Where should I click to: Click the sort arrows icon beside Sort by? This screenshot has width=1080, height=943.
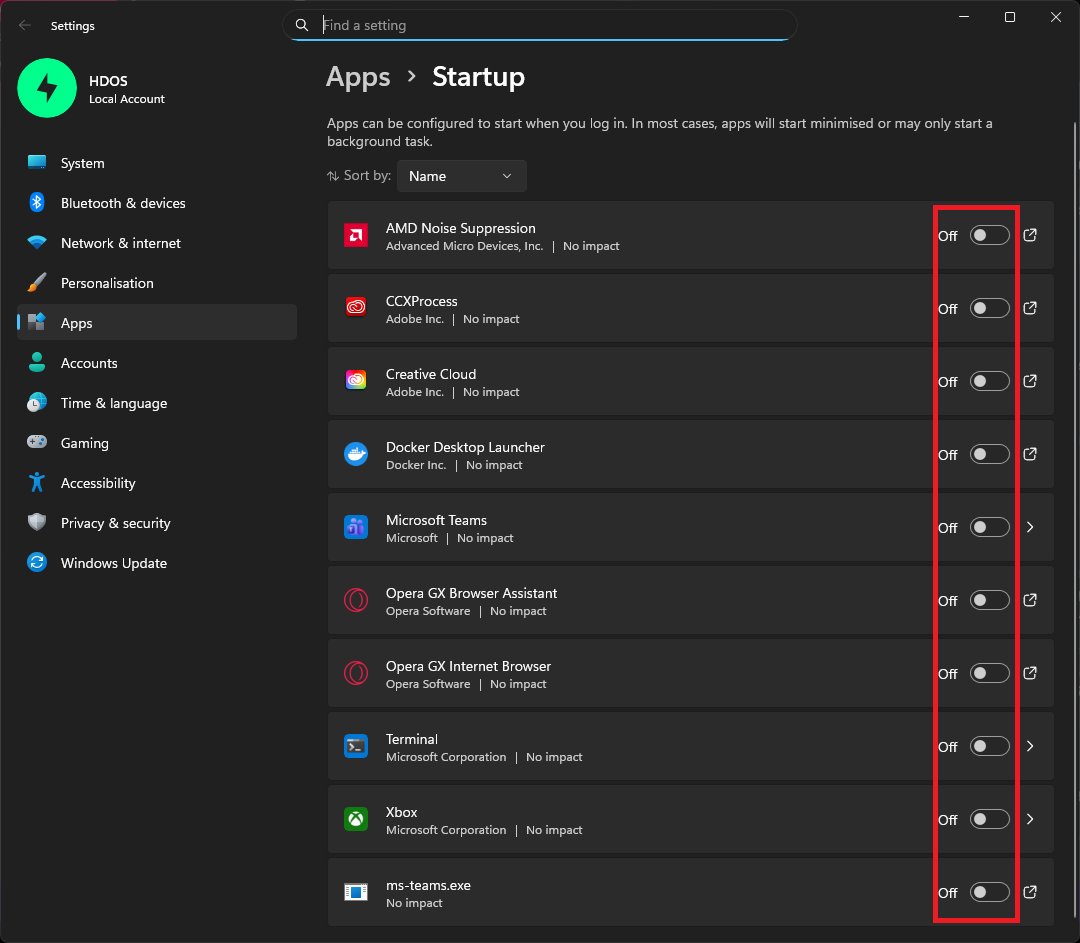click(x=333, y=176)
